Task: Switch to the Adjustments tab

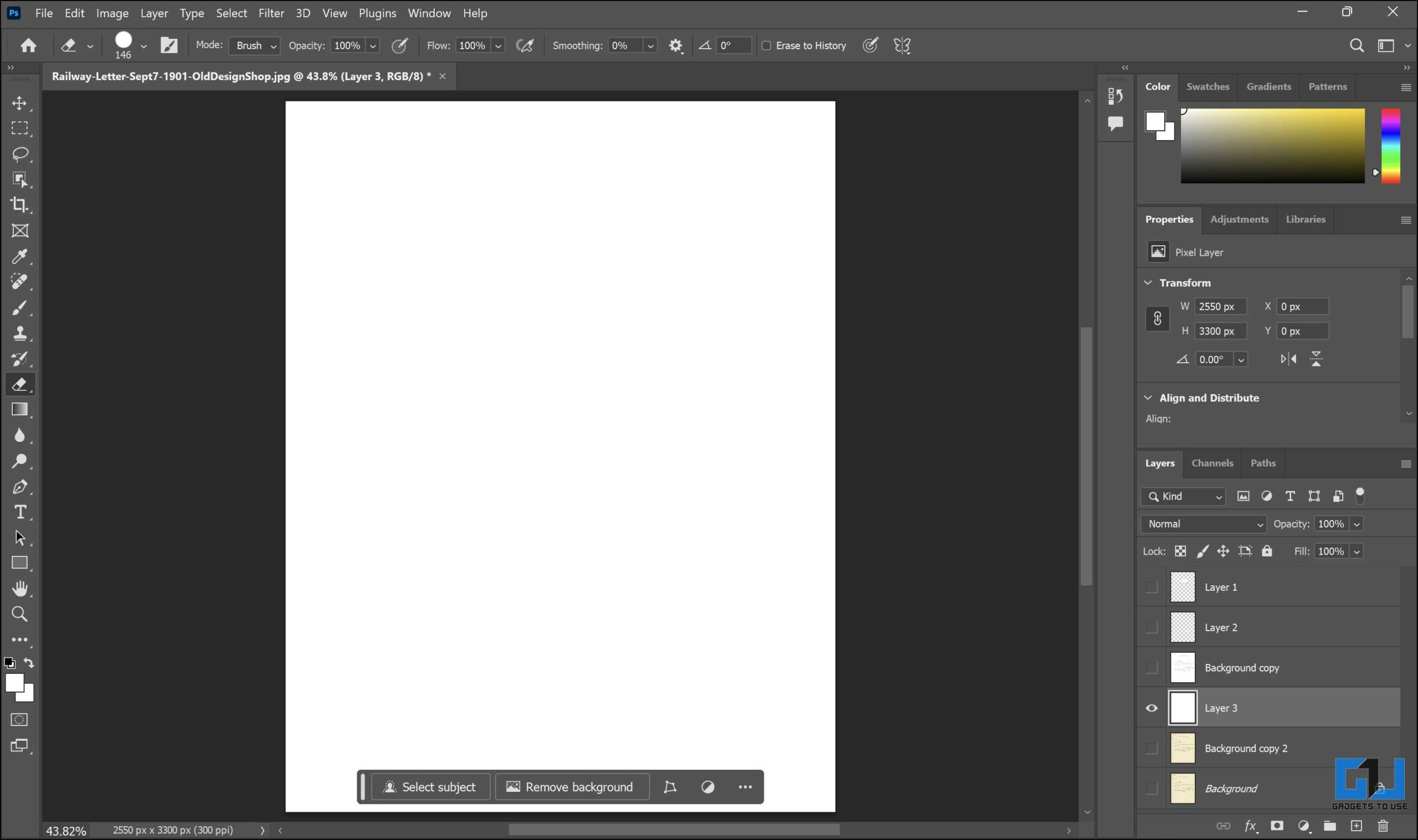Action: 1239,219
